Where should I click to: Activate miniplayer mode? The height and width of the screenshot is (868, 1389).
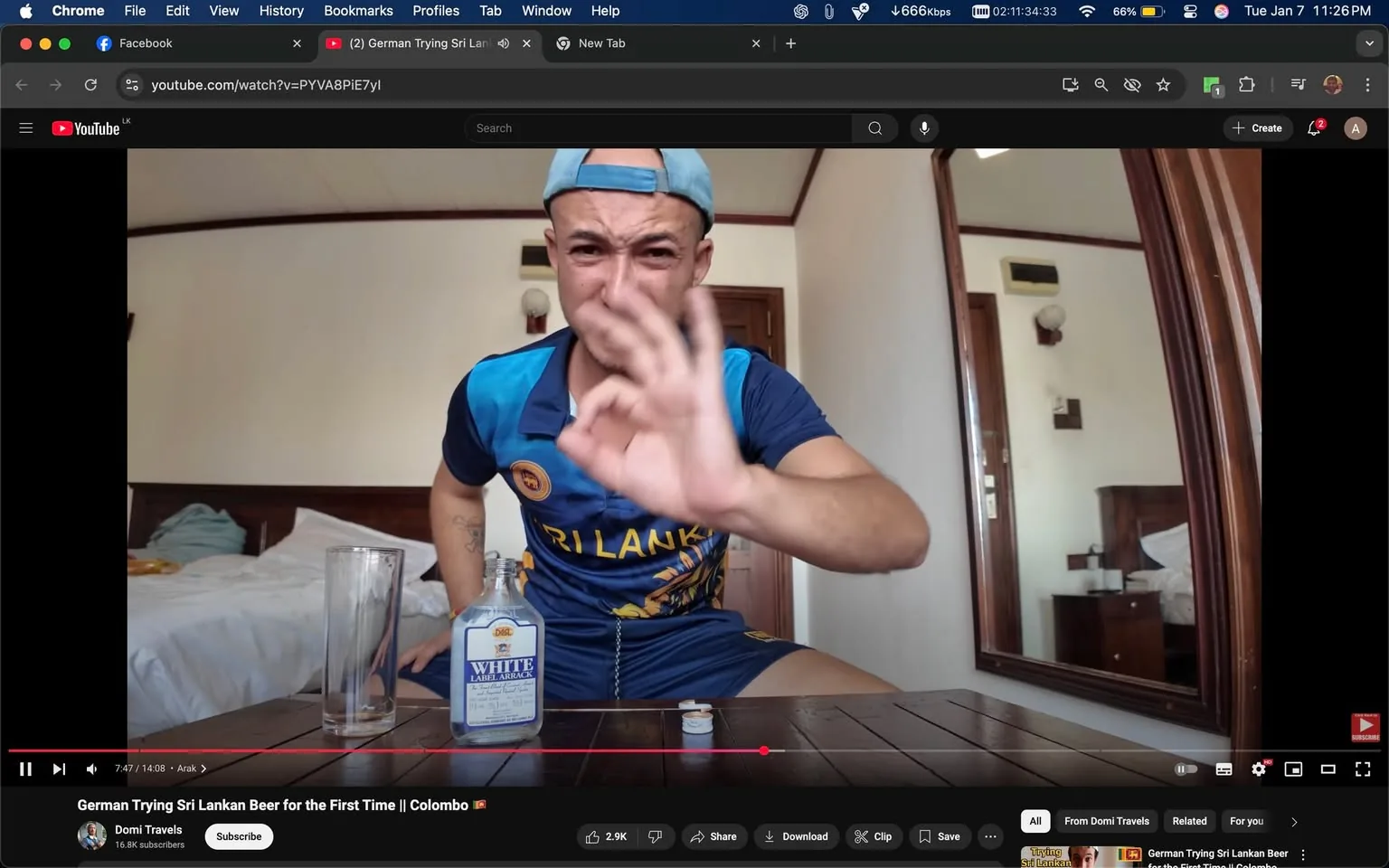(1292, 769)
